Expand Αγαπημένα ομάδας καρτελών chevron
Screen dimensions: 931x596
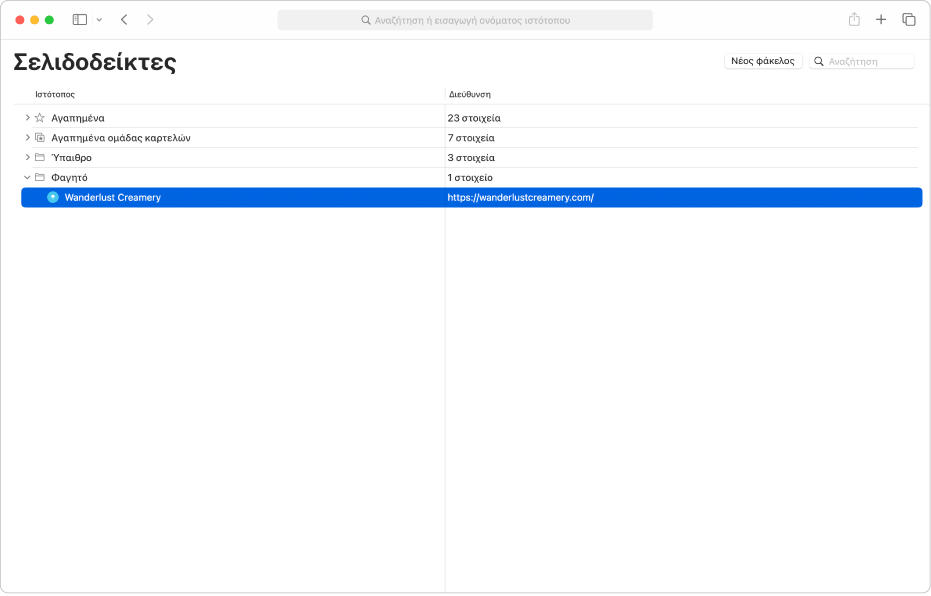[x=27, y=138]
